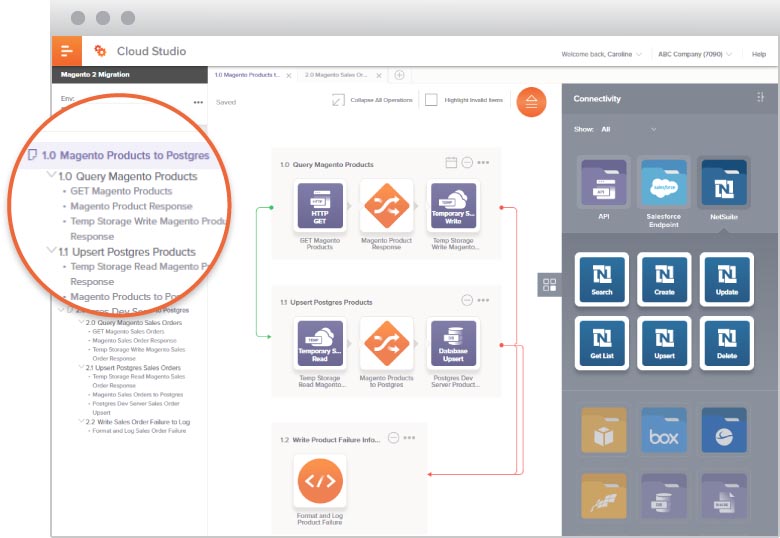Close the 1.0 Magento Products tab
Viewport: 780px width, 538px height.
click(289, 76)
